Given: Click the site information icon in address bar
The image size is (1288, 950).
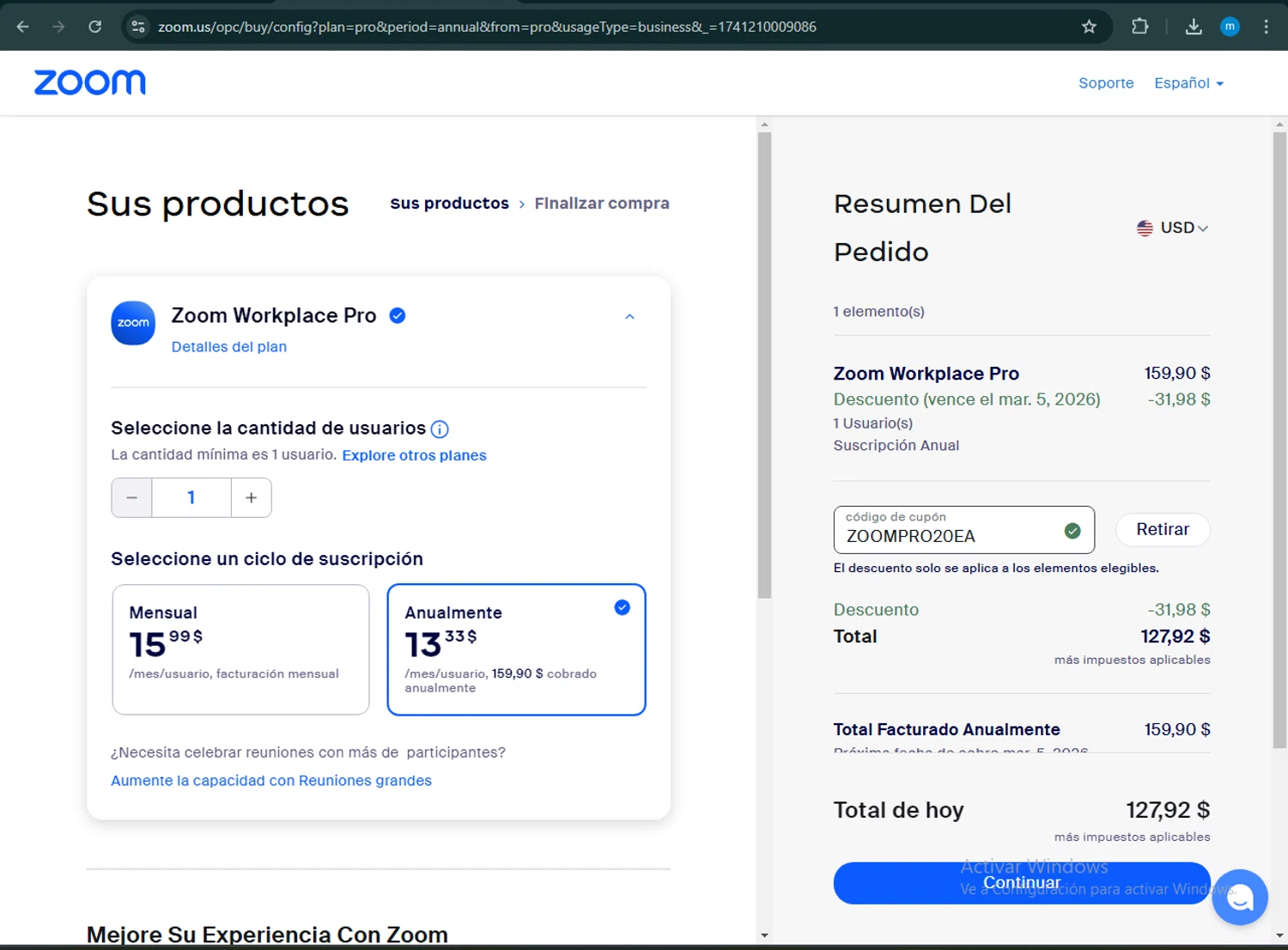Looking at the screenshot, I should pyautogui.click(x=138, y=27).
